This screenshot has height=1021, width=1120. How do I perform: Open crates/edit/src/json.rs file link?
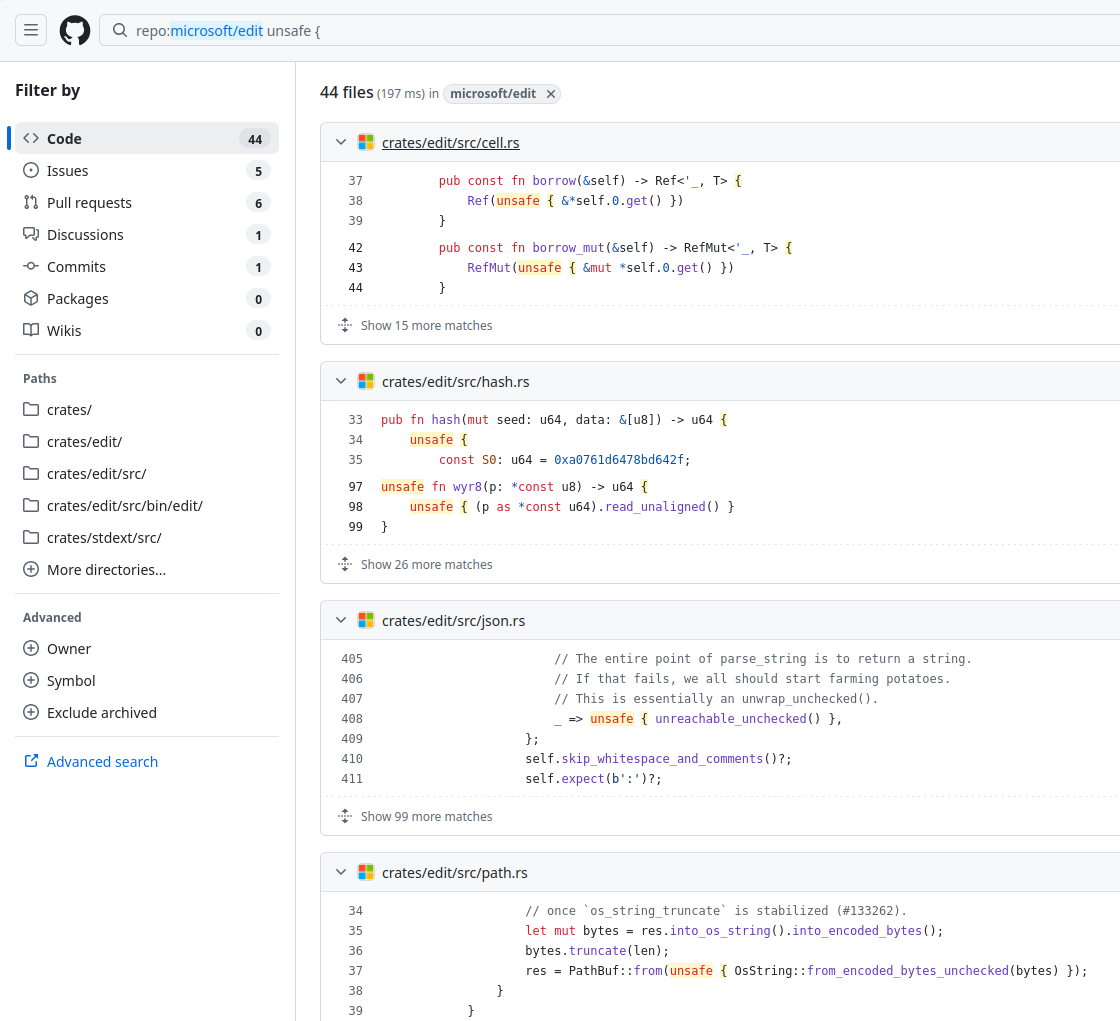point(454,621)
